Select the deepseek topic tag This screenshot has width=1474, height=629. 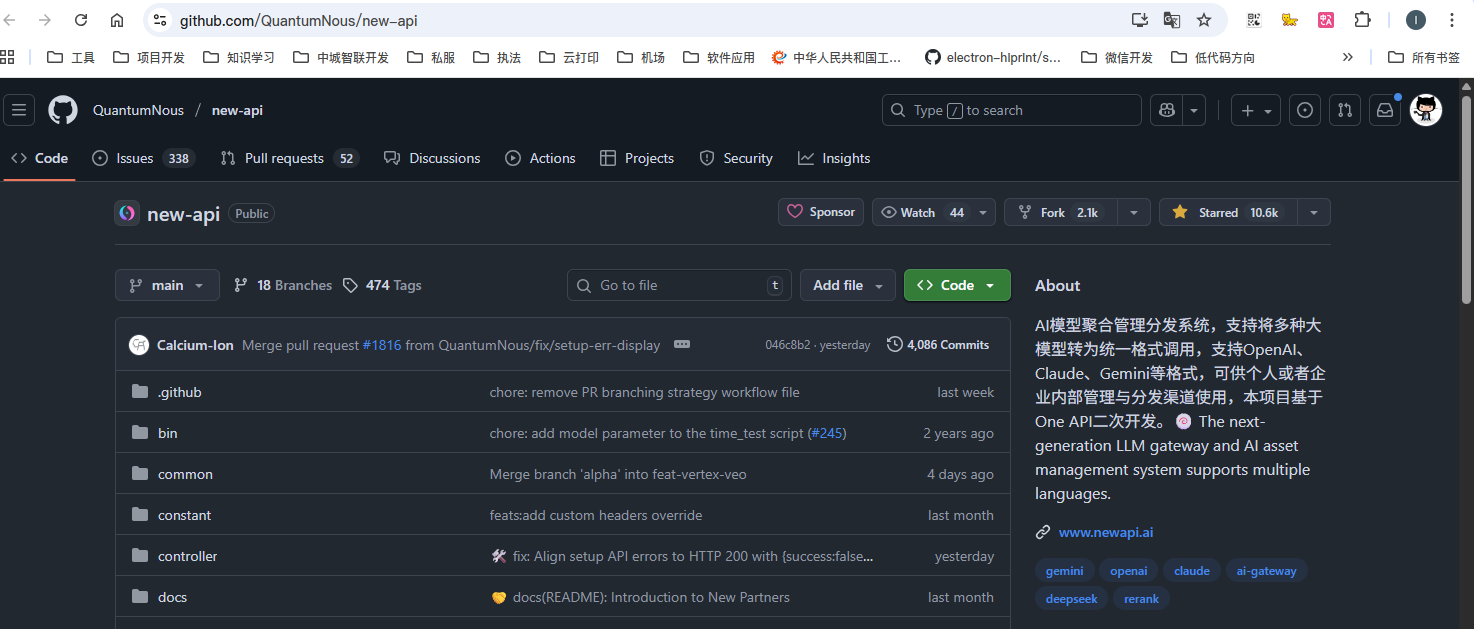click(1072, 599)
